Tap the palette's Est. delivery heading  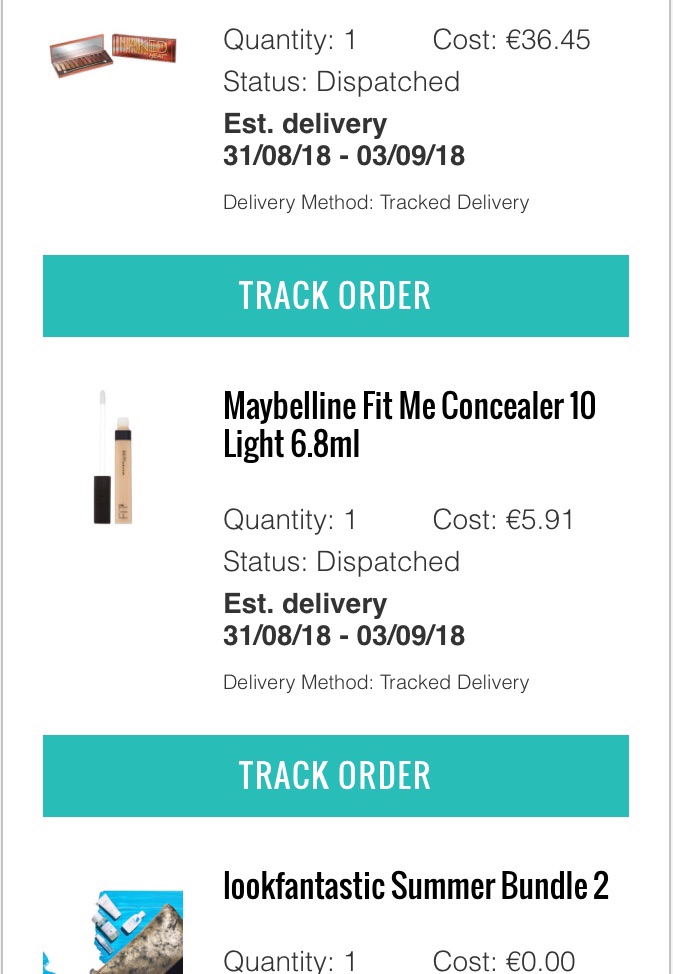305,124
